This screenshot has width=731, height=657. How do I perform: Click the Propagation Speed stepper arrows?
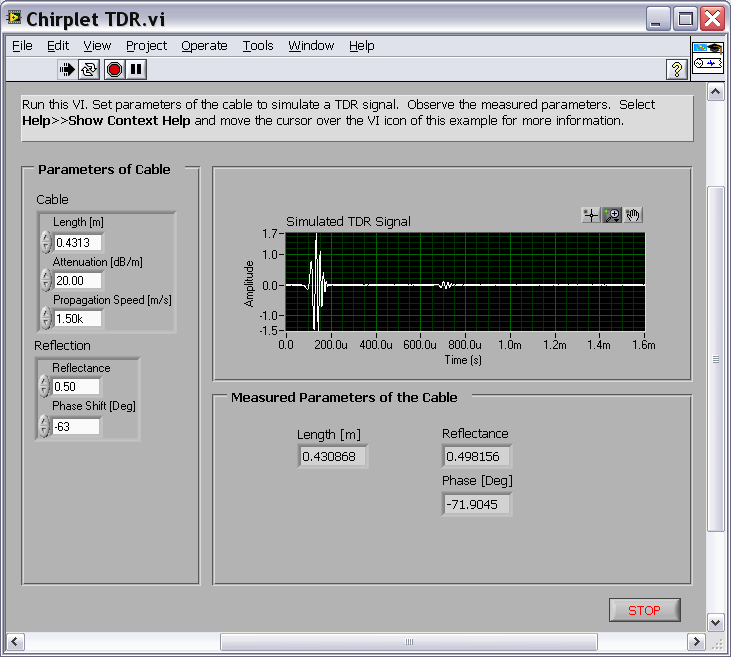[45, 318]
